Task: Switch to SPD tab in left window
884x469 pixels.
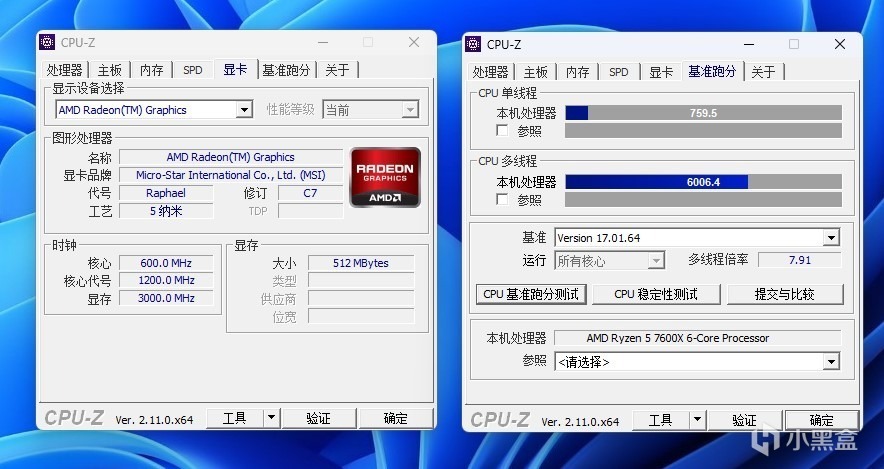Action: 192,70
